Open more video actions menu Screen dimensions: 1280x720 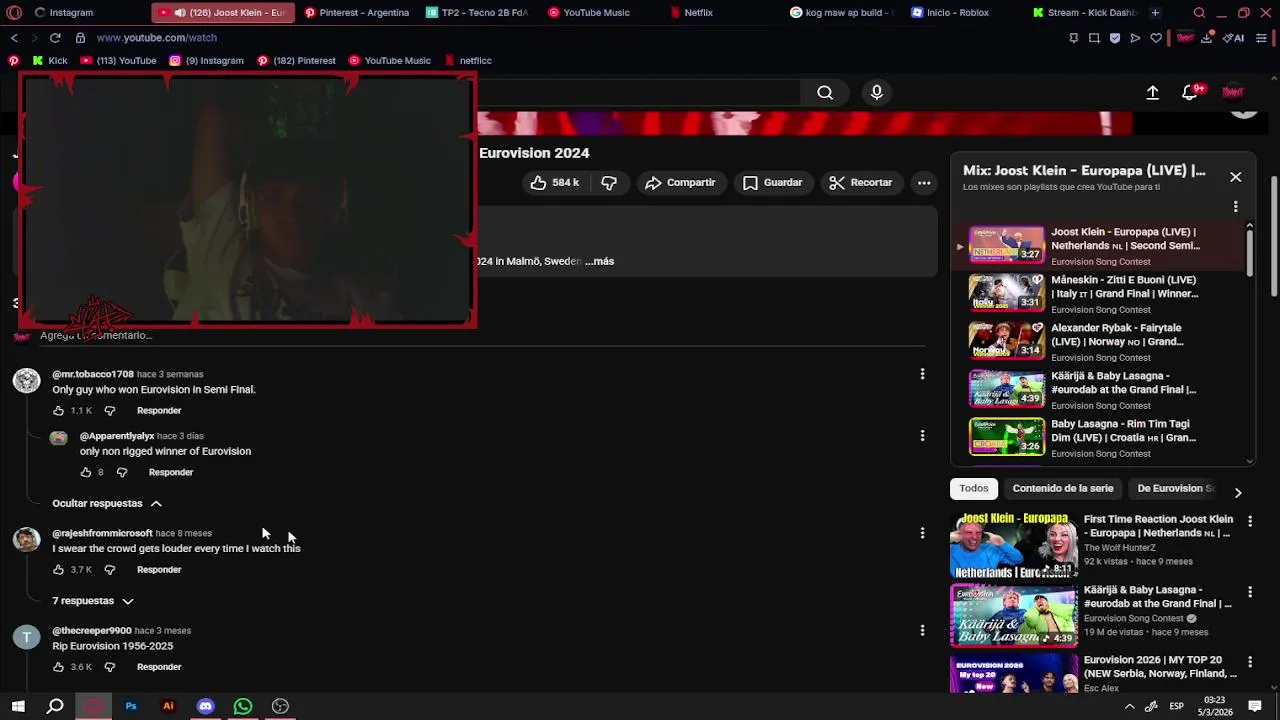tap(924, 183)
